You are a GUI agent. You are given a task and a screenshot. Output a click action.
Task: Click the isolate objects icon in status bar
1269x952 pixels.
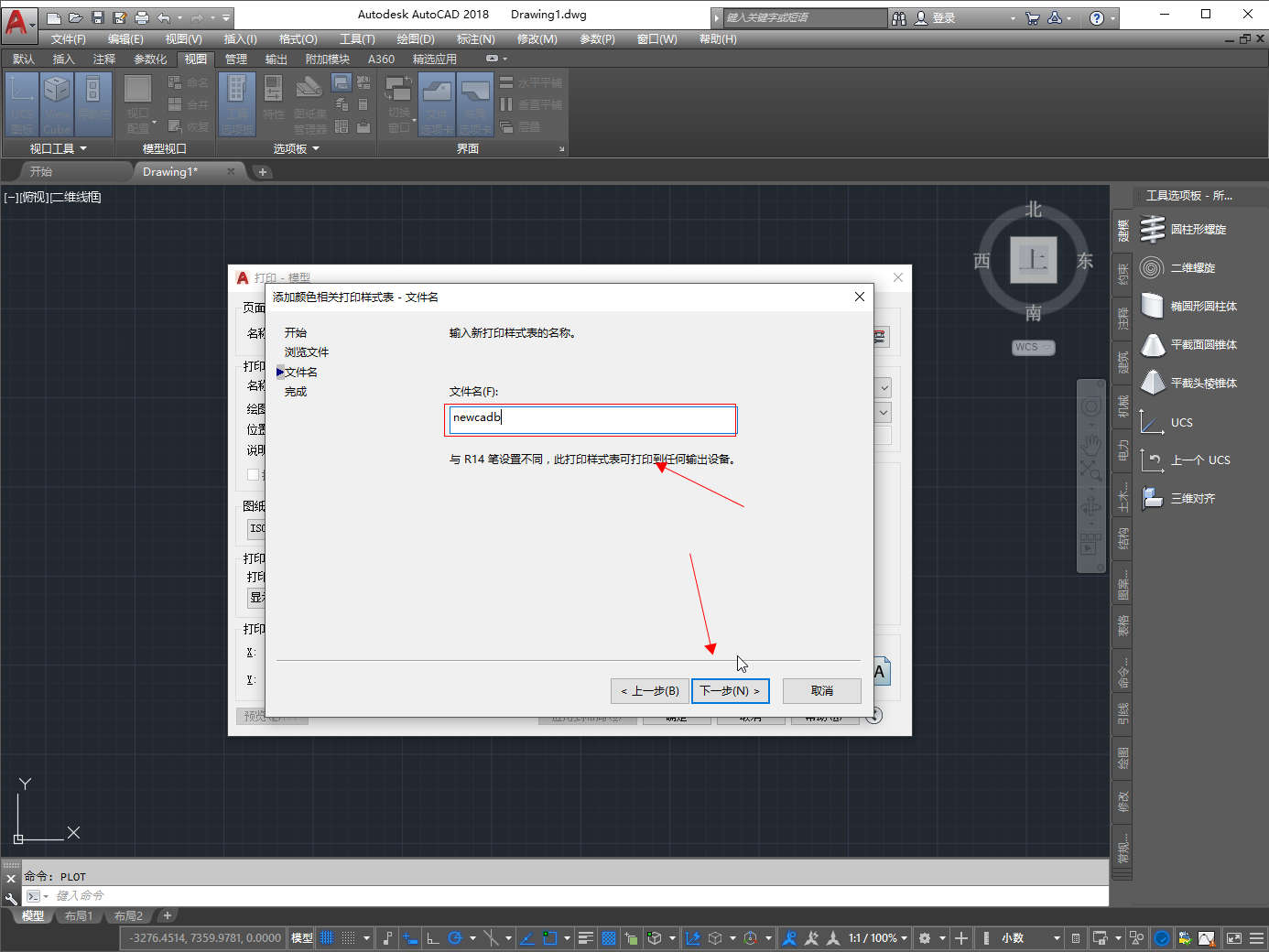pos(1137,938)
